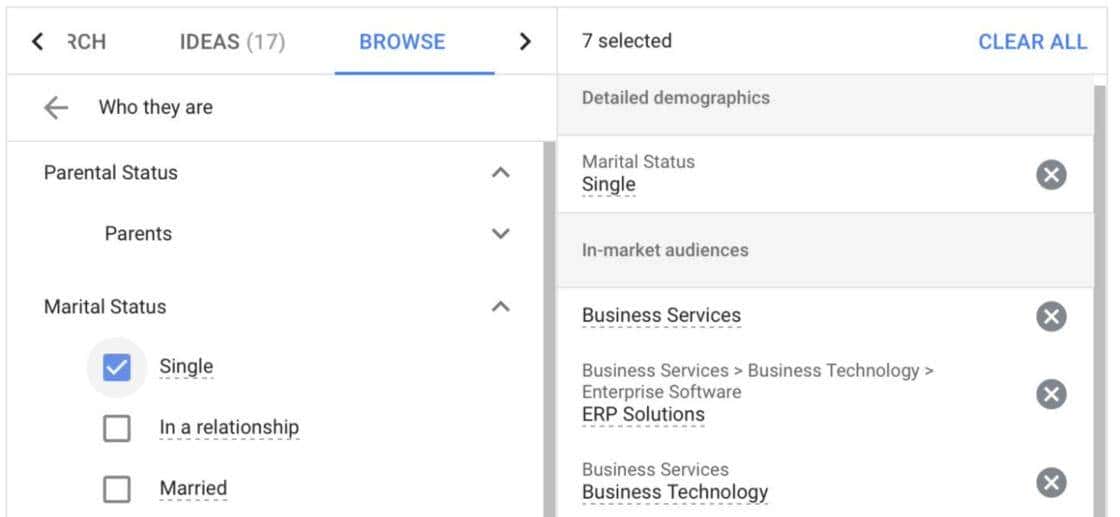Click the back arrow beside Who they are
The width and height of the screenshot is (1120, 517).
[56, 108]
